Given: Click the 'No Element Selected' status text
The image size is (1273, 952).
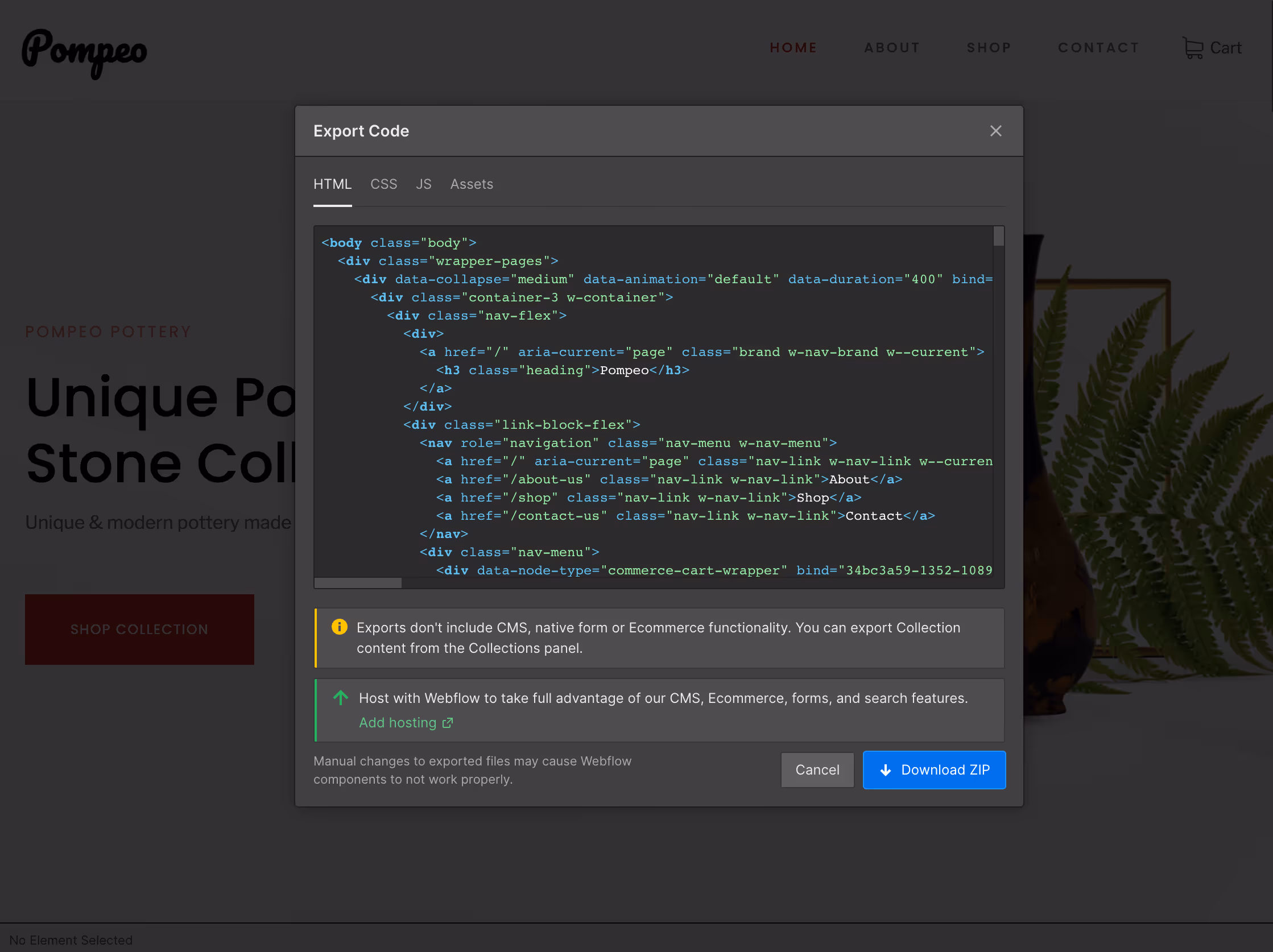Looking at the screenshot, I should (71, 940).
